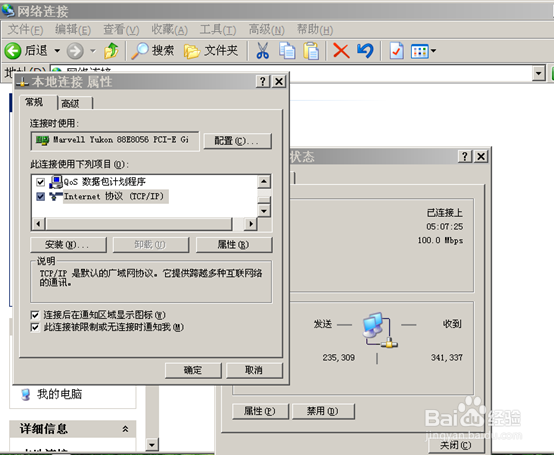Image resolution: width=554 pixels, height=455 pixels.
Task: Toggle show icon in notification area checkbox
Action: point(35,314)
